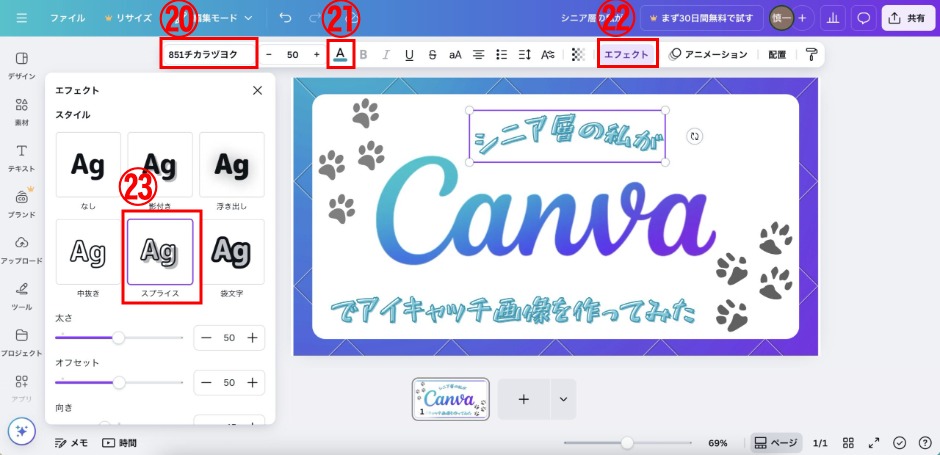Image resolution: width=940 pixels, height=455 pixels.
Task: Click the user profile avatar
Action: click(781, 18)
